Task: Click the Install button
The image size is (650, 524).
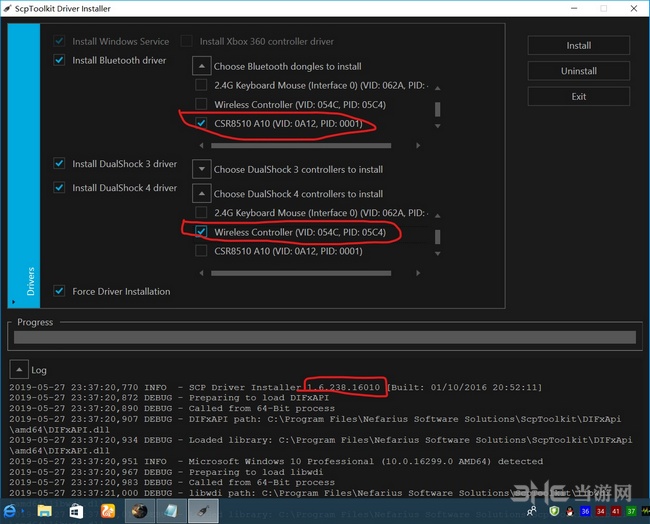Action: pyautogui.click(x=578, y=45)
